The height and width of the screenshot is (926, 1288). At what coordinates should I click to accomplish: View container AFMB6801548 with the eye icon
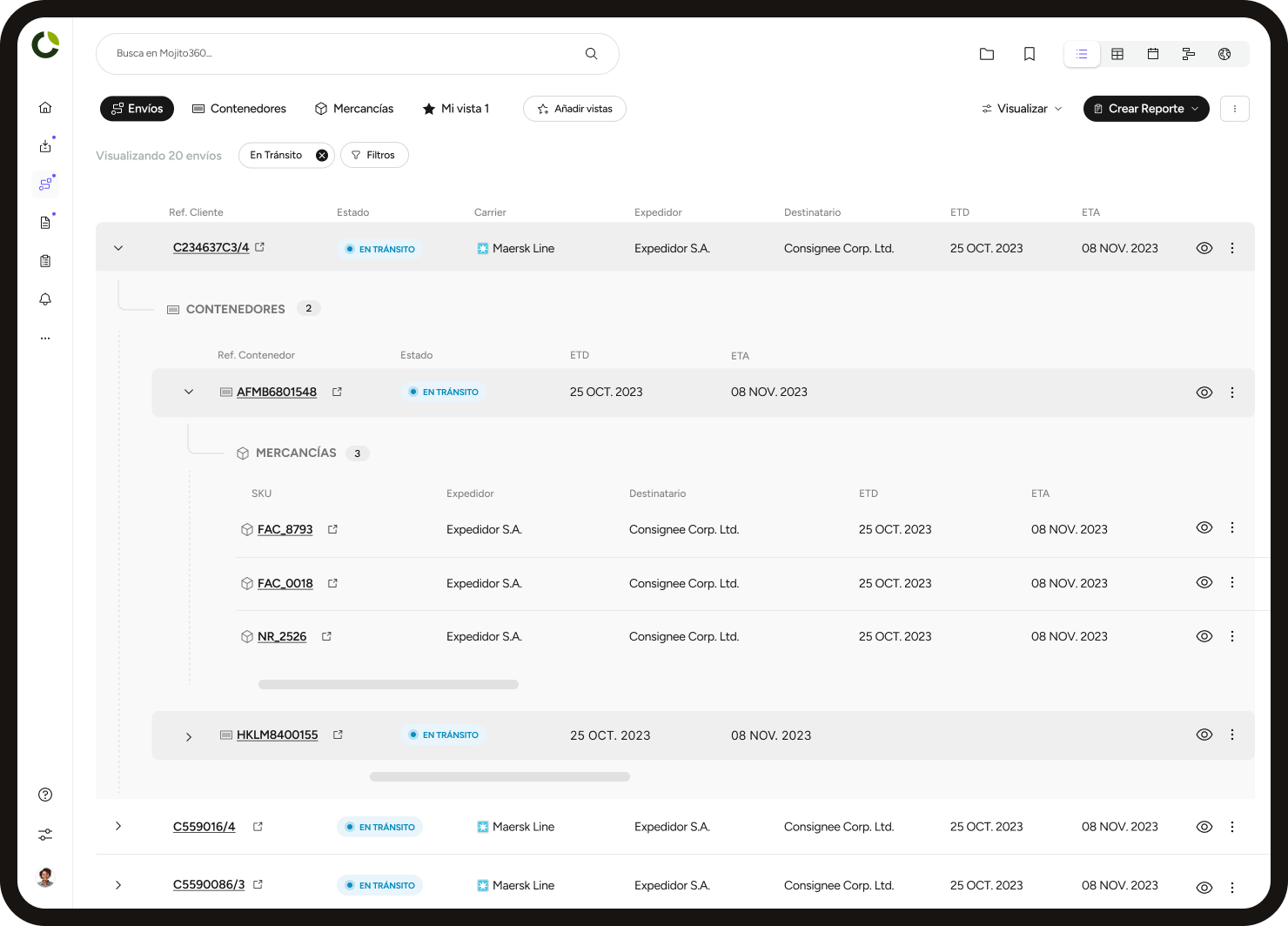pyautogui.click(x=1204, y=392)
